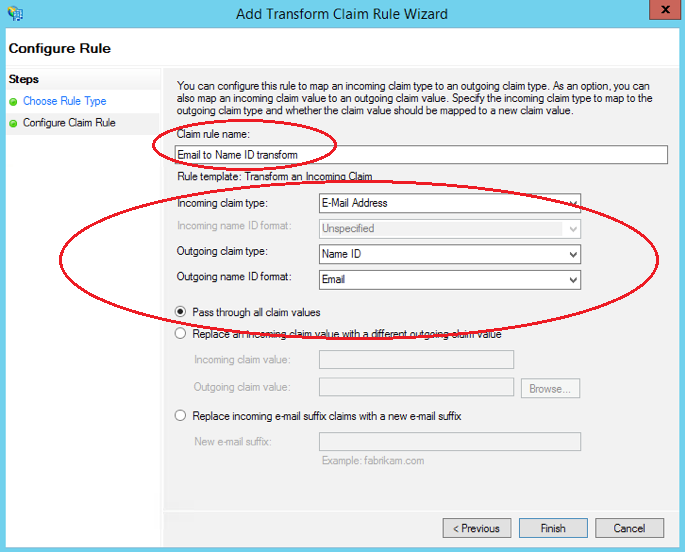Click the Outgoing claim value field
The height and width of the screenshot is (552, 685).
416,387
